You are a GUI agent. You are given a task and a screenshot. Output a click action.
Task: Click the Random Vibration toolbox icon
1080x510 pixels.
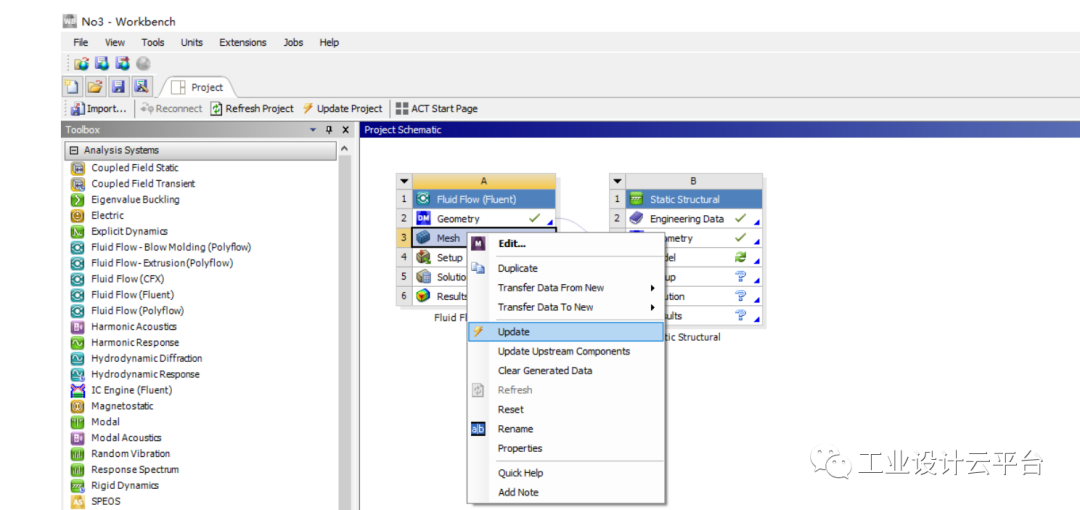[x=78, y=453]
